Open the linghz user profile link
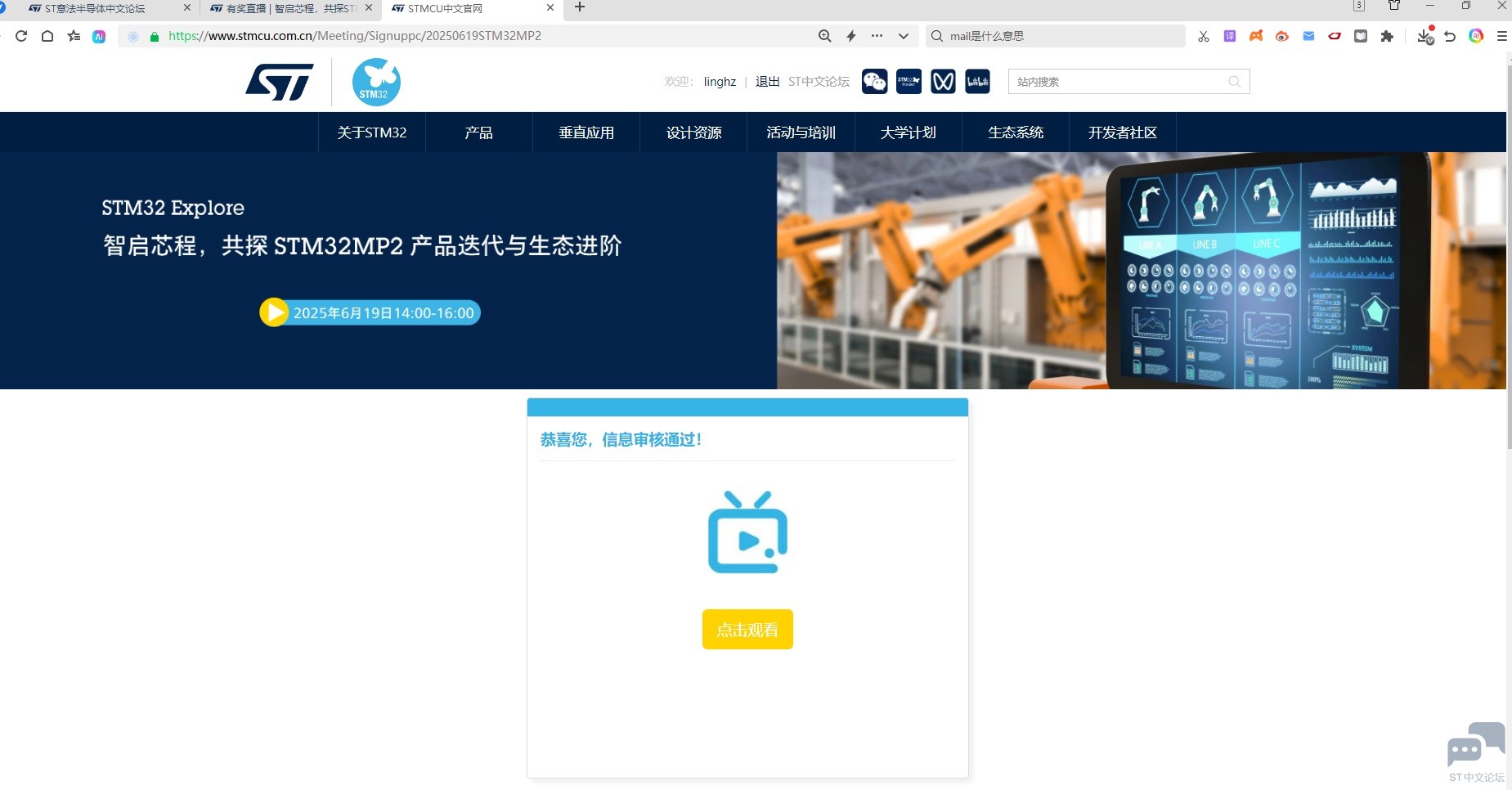Image resolution: width=1512 pixels, height=790 pixels. pos(720,82)
